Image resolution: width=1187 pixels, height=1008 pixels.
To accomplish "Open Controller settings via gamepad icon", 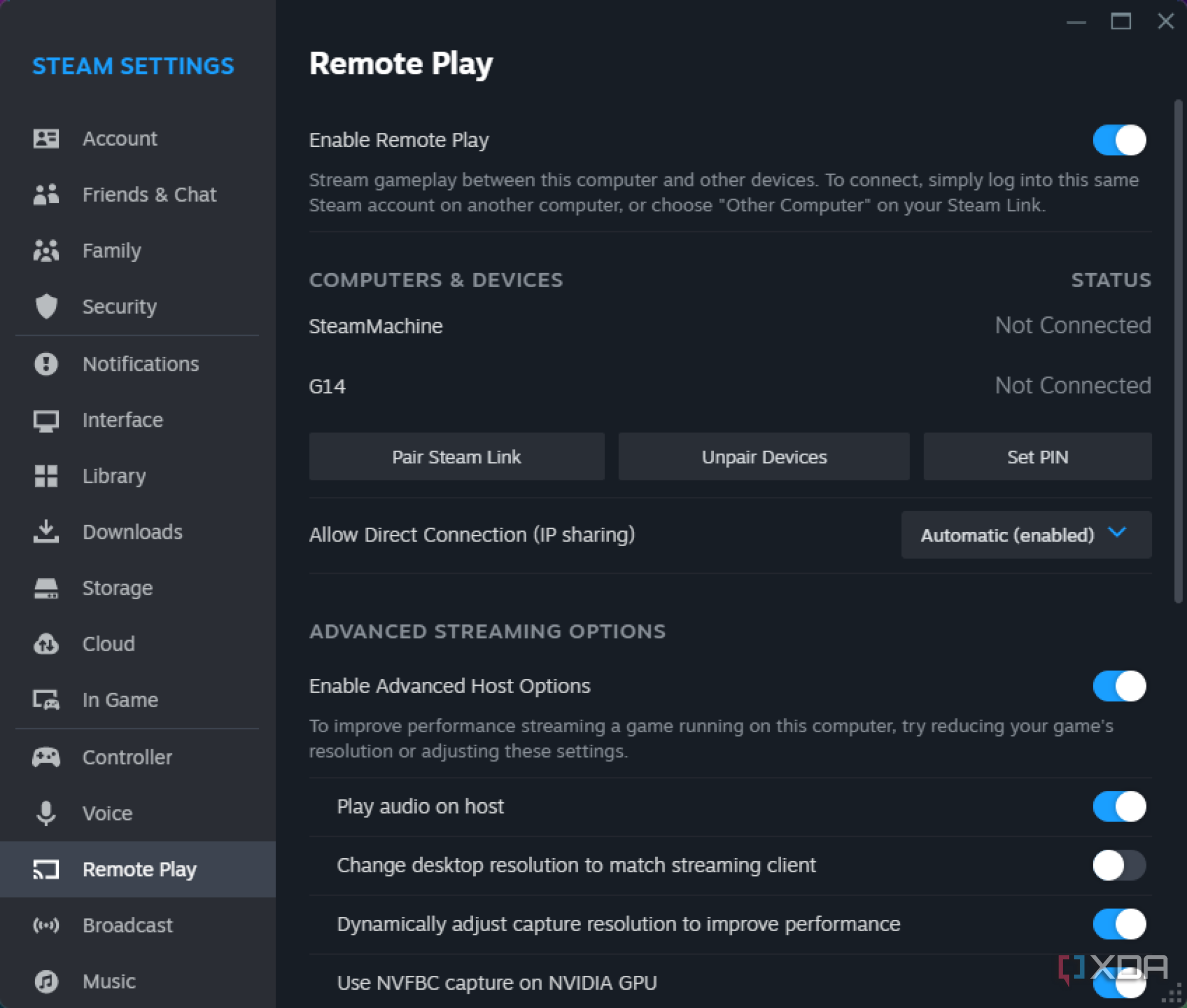I will click(x=46, y=756).
